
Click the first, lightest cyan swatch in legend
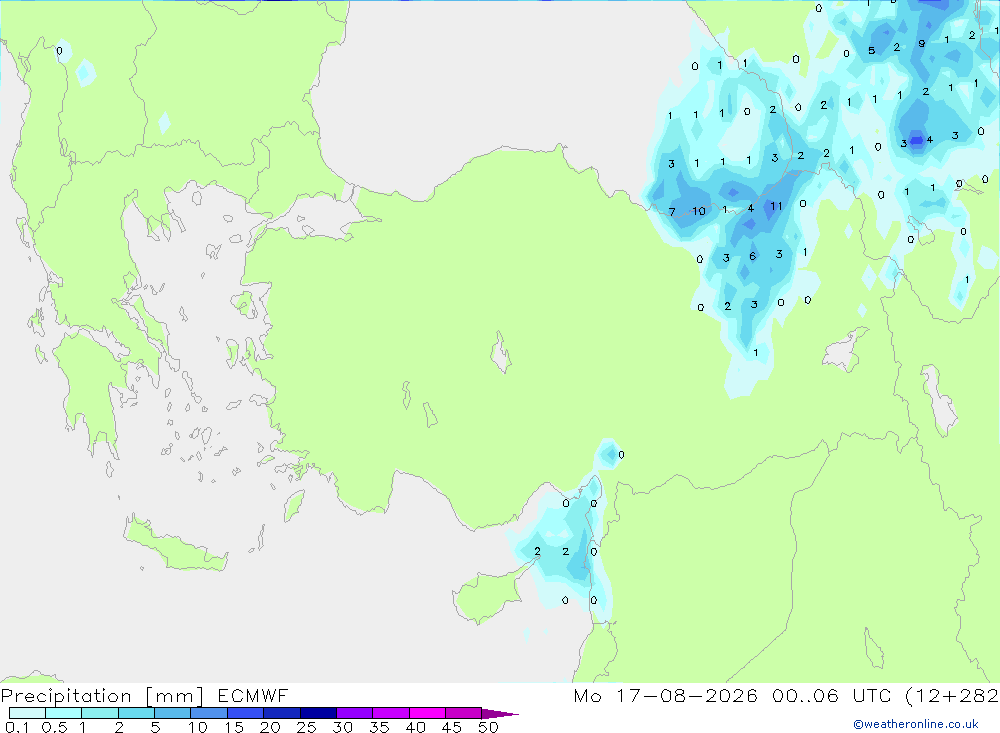[x=27, y=713]
